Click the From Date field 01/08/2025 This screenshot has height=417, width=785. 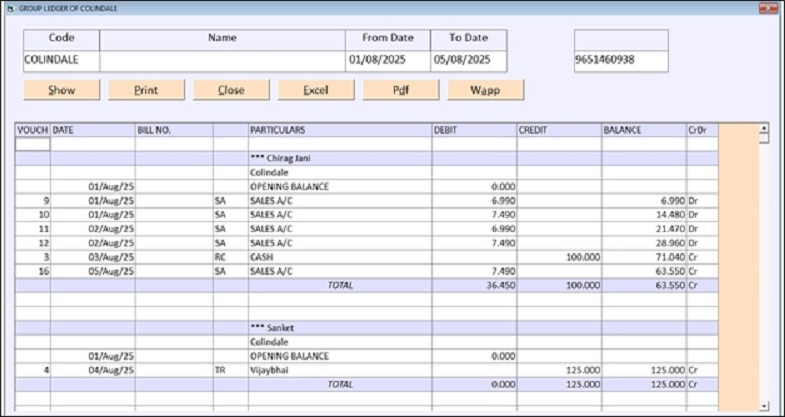click(388, 61)
